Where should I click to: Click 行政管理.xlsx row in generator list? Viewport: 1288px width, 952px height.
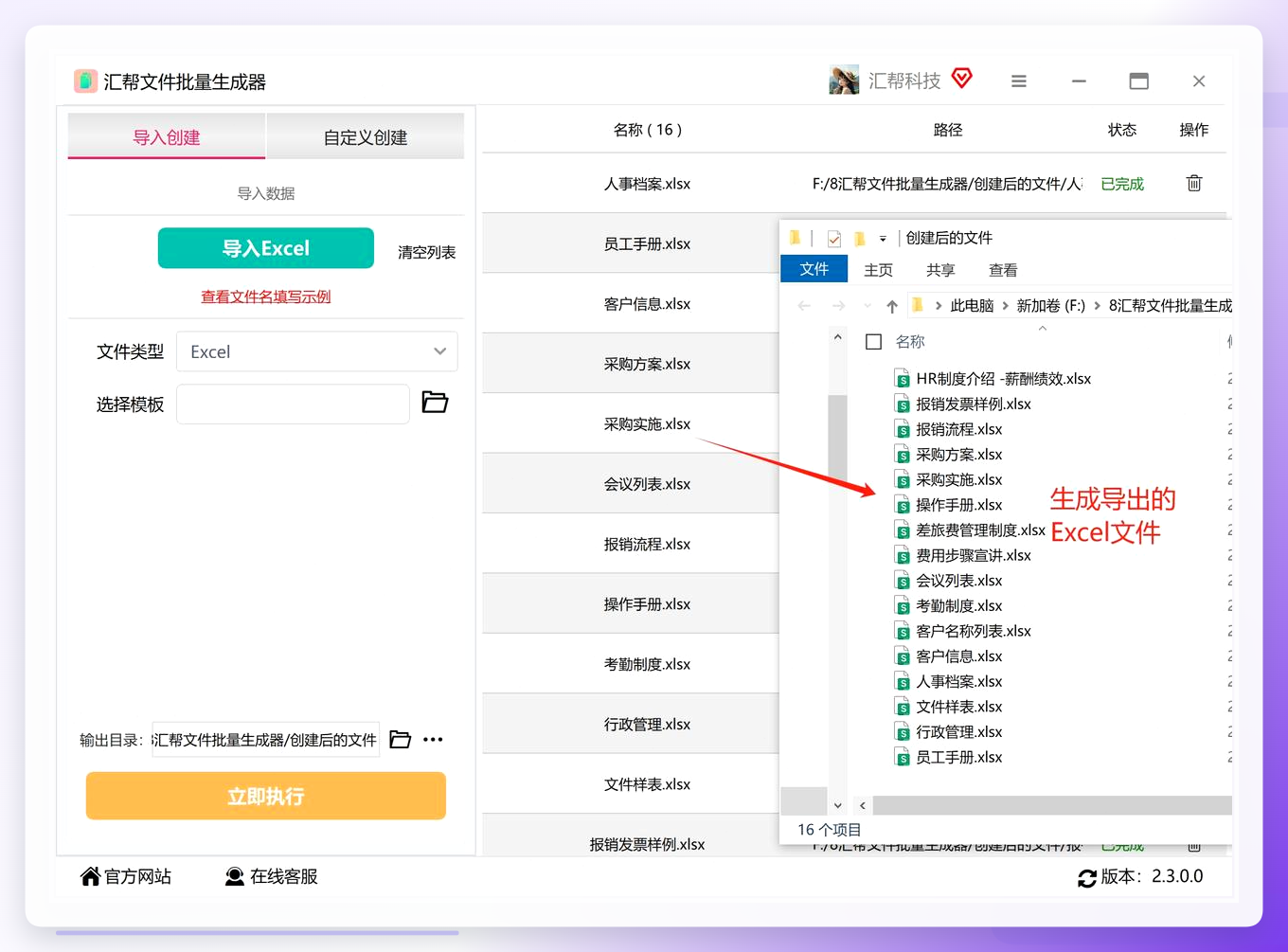631,724
